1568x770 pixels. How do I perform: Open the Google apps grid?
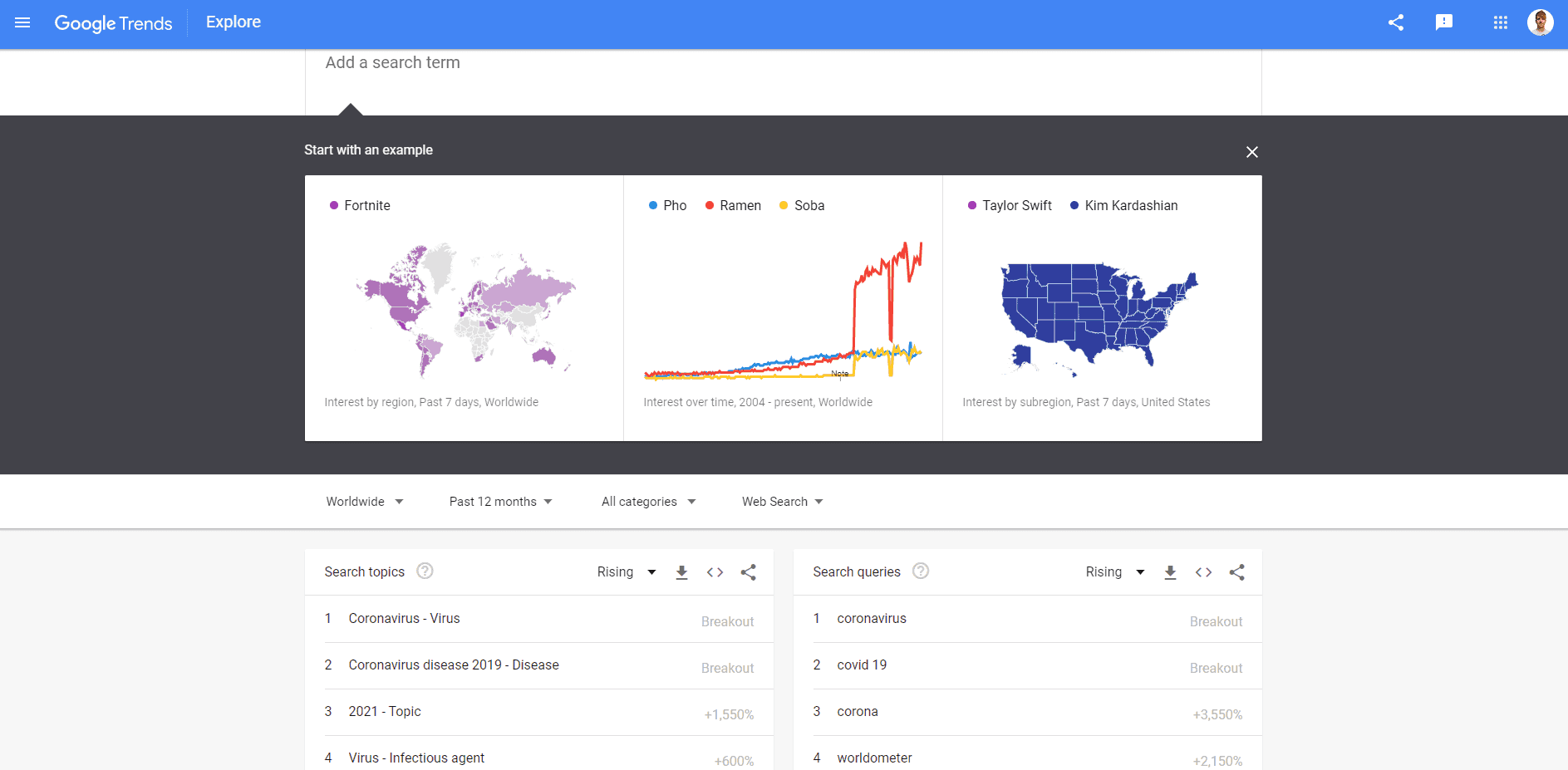click(1500, 22)
